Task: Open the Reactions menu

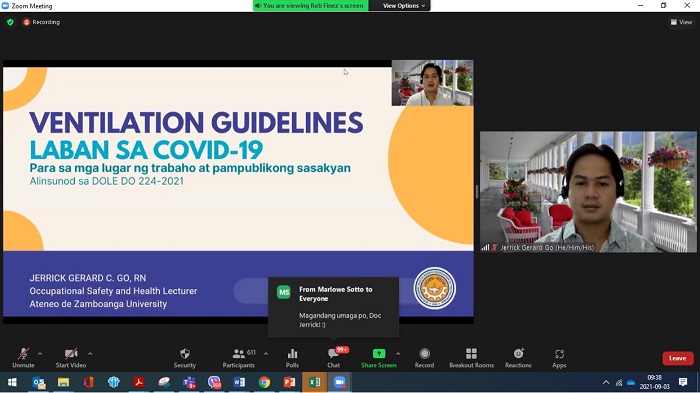Action: coord(518,358)
